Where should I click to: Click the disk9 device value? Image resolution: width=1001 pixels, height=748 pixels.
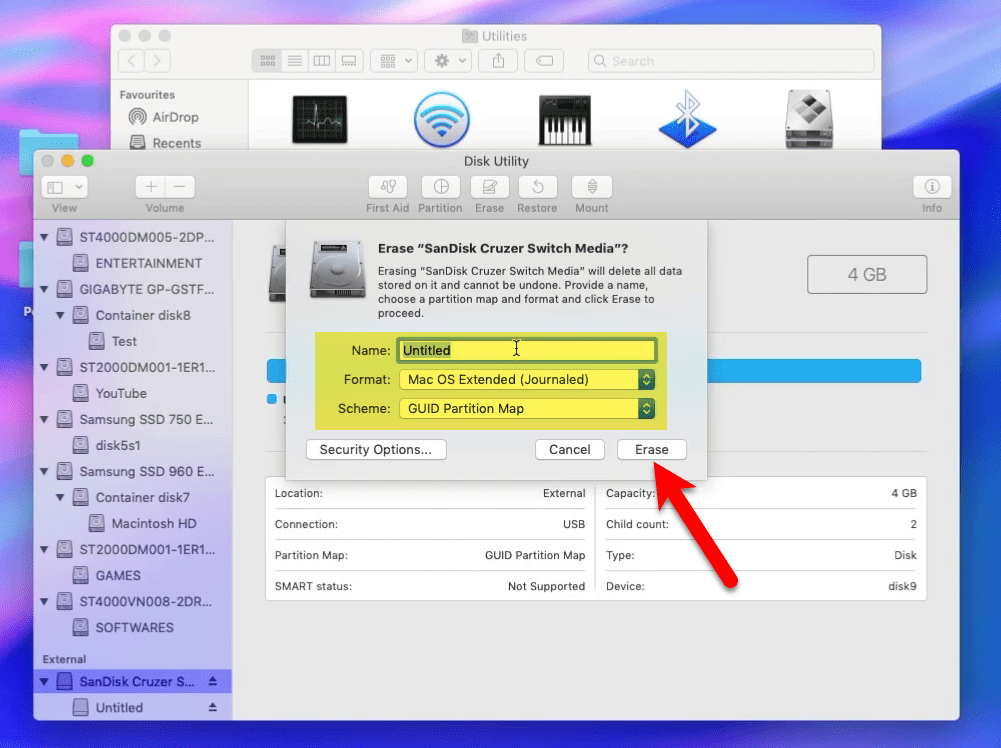coord(902,586)
